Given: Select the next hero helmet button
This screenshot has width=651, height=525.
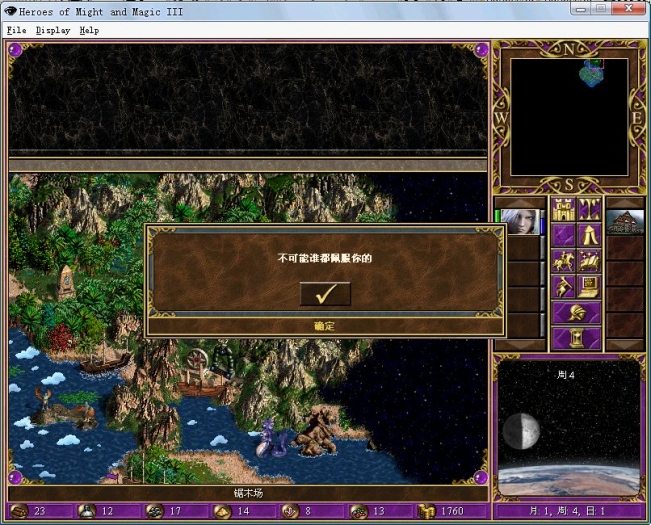Looking at the screenshot, I should (x=576, y=312).
